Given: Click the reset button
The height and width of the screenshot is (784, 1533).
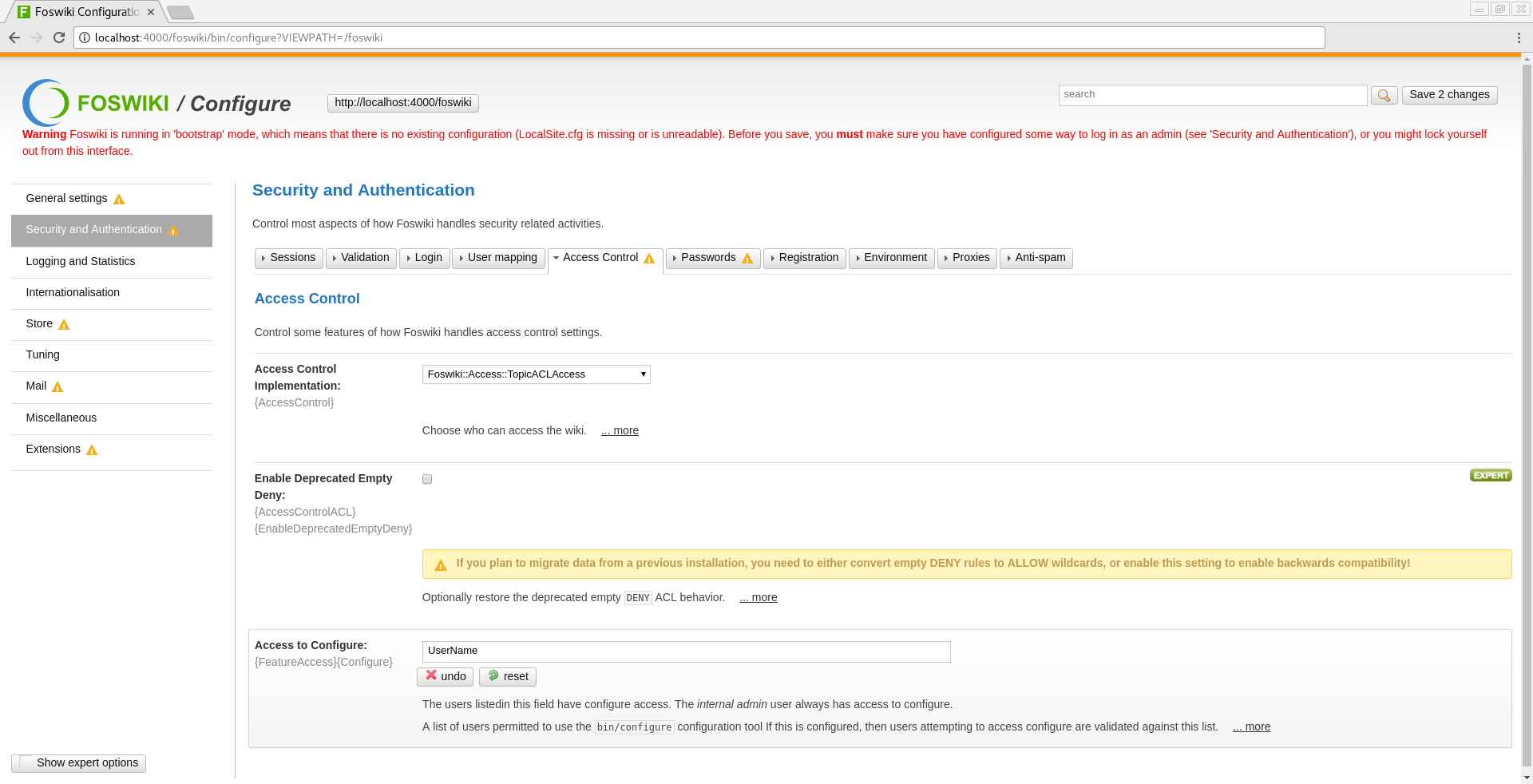Looking at the screenshot, I should click(x=508, y=677).
